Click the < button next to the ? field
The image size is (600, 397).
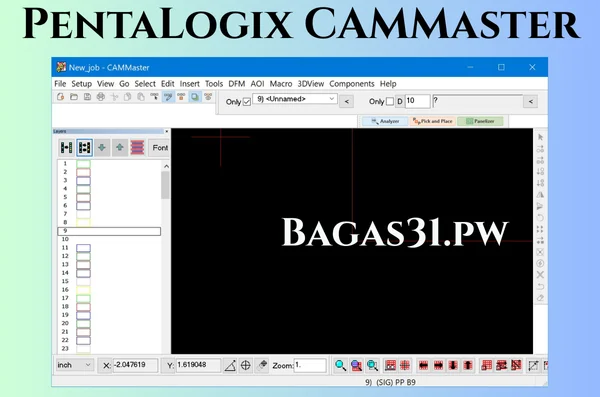pyautogui.click(x=531, y=101)
